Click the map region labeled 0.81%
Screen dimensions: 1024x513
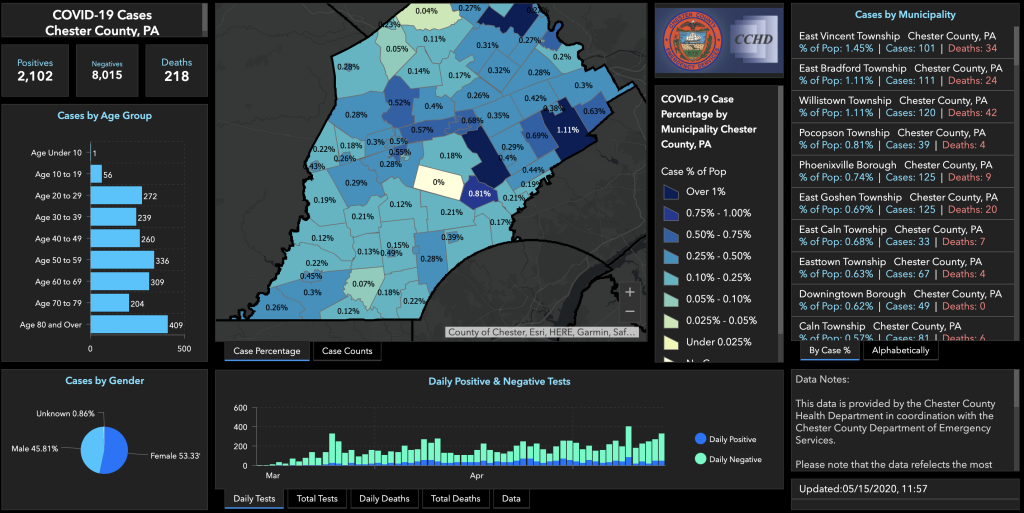(x=479, y=194)
